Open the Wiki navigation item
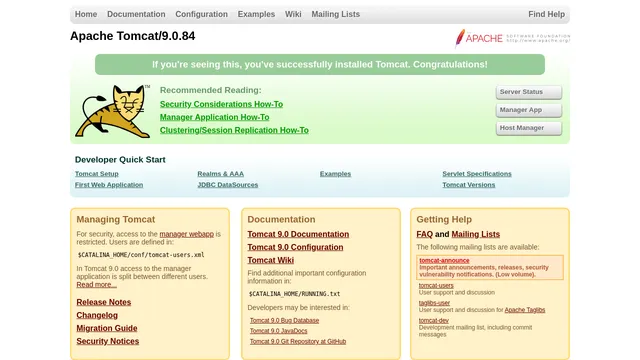The height and width of the screenshot is (360, 640). (293, 14)
